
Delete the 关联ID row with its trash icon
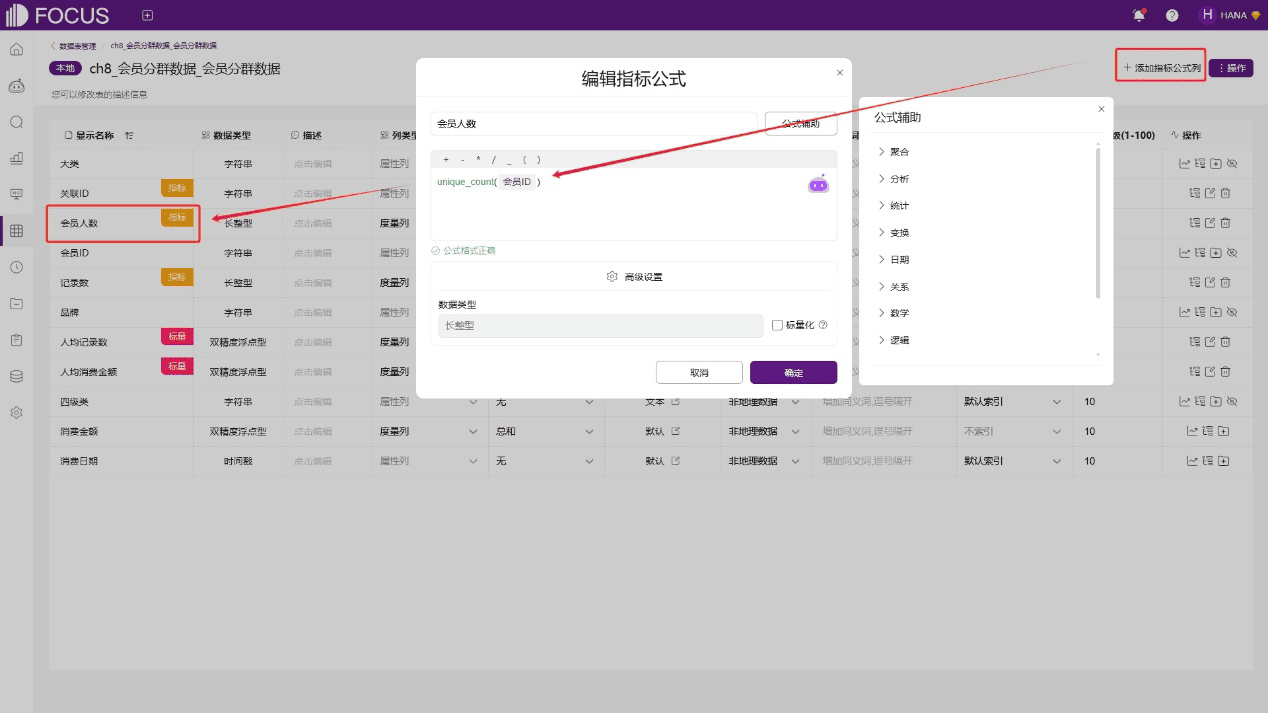point(1225,194)
